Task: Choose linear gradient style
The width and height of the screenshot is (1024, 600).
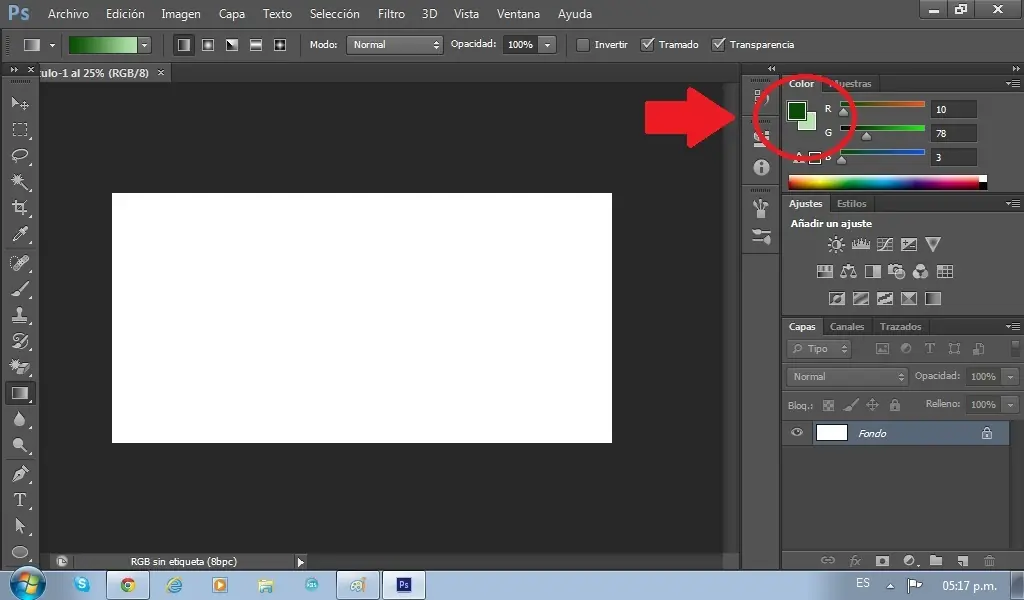Action: [184, 44]
